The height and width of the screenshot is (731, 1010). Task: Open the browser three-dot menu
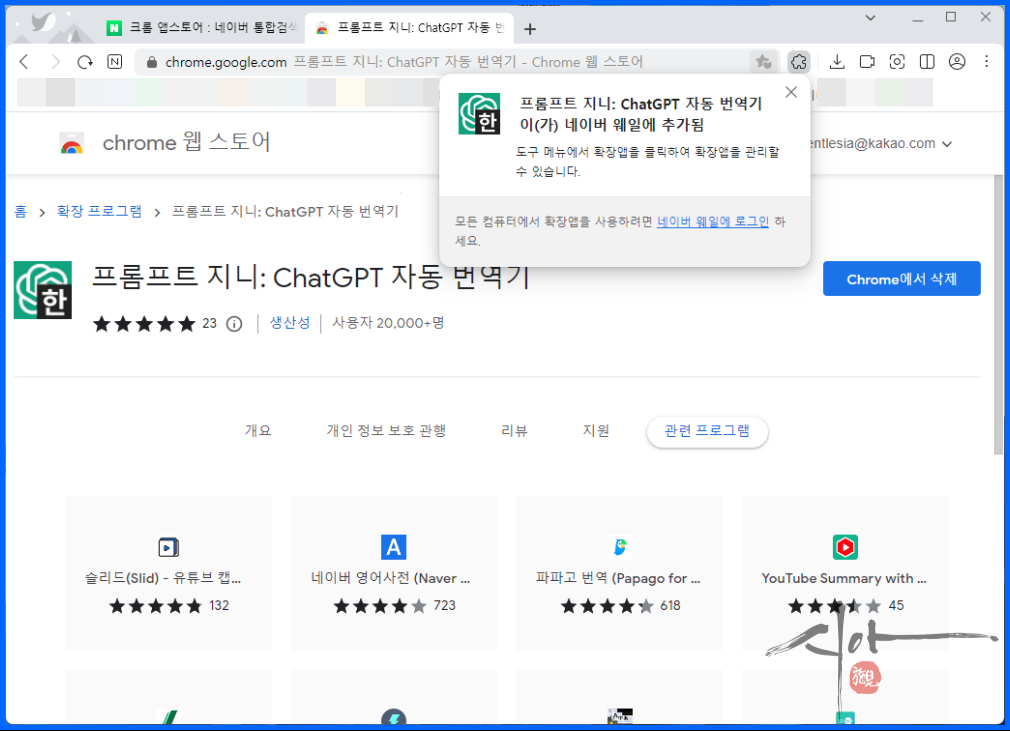pos(987,62)
